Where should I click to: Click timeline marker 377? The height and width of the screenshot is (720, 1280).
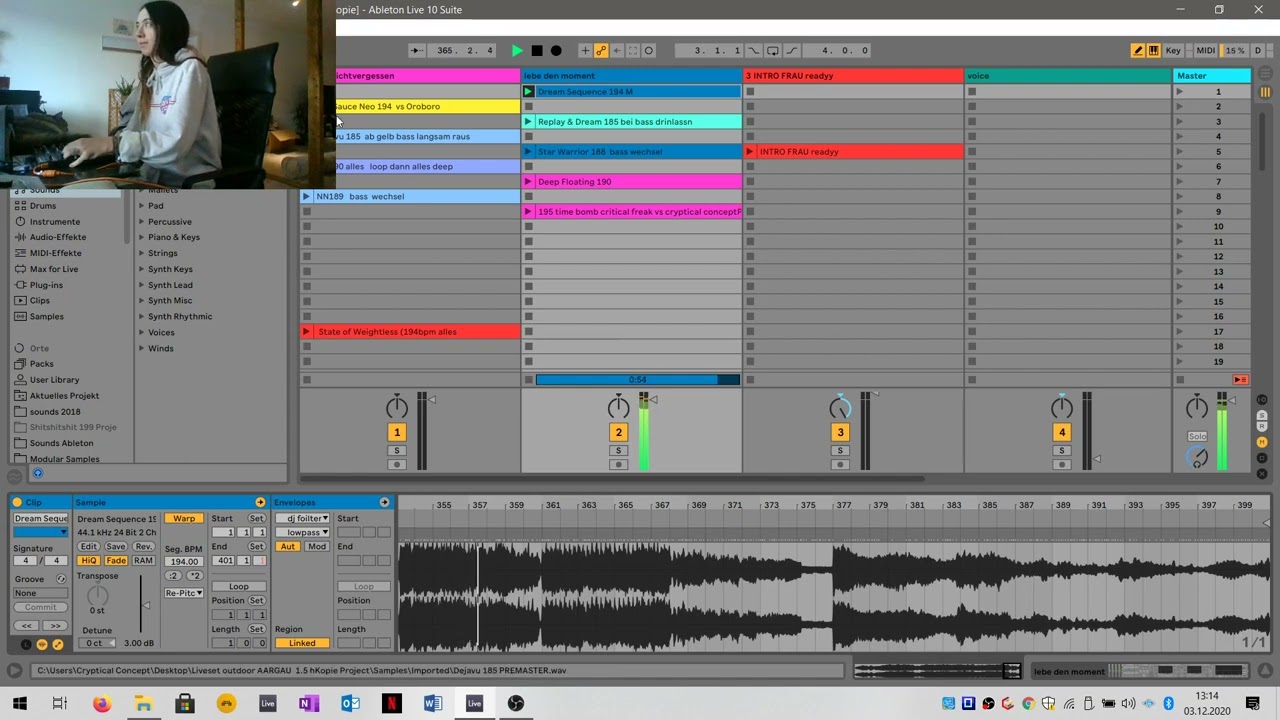click(844, 506)
